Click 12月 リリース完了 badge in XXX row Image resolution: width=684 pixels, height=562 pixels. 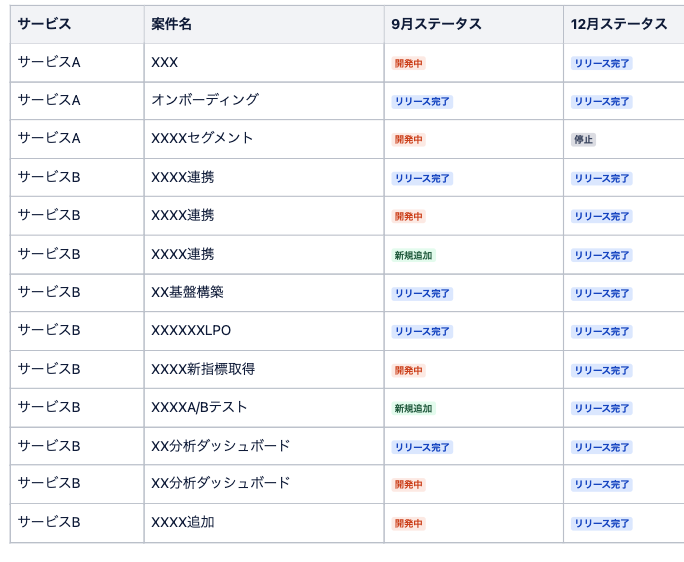[602, 63]
